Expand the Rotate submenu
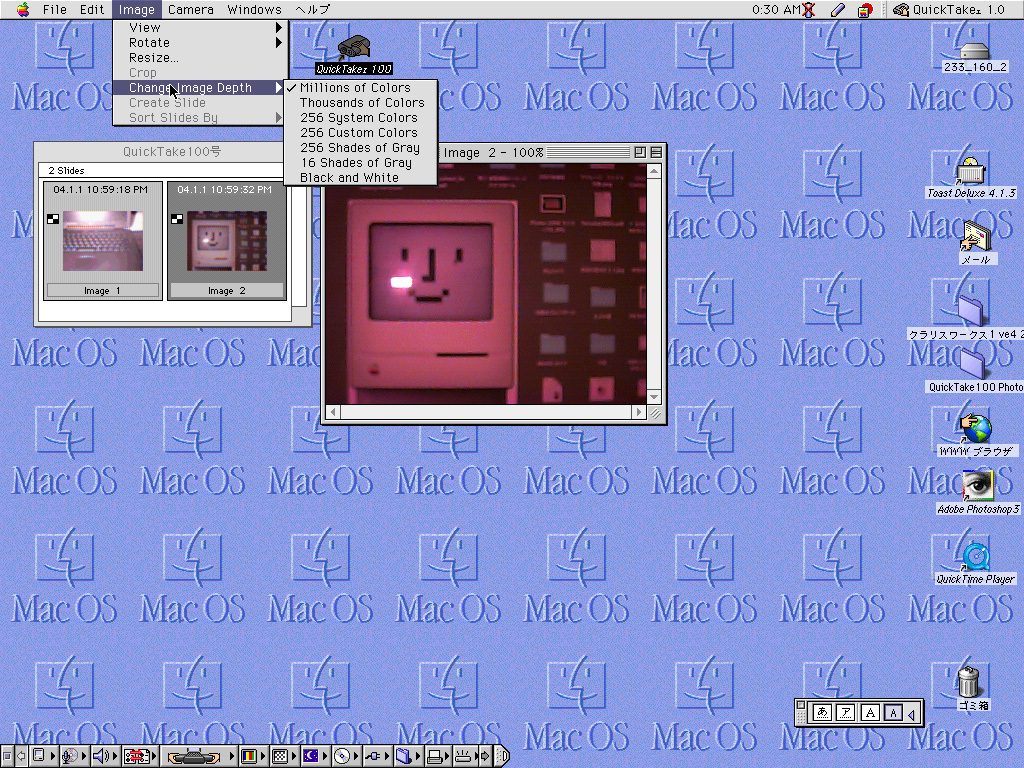 click(200, 42)
